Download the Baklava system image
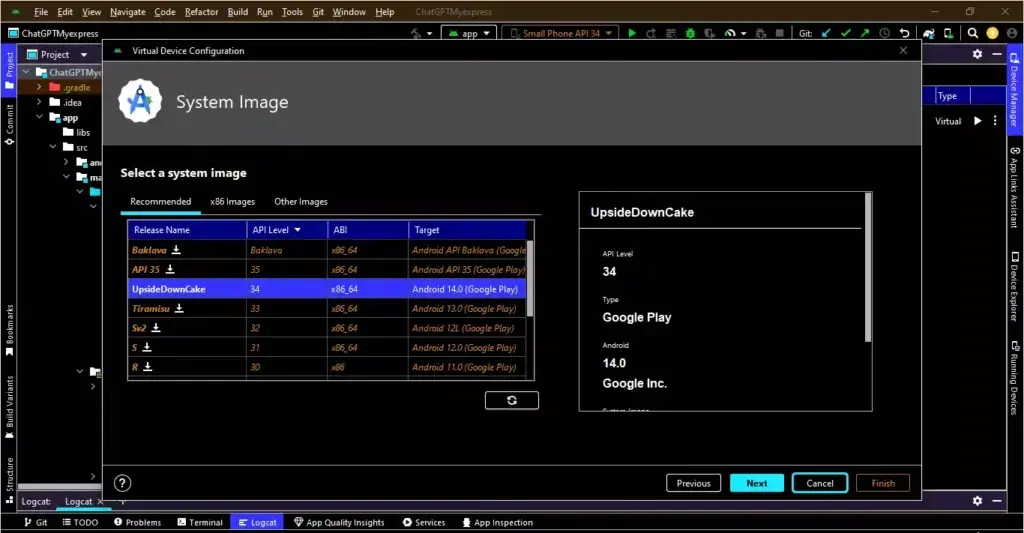 [x=176, y=250]
